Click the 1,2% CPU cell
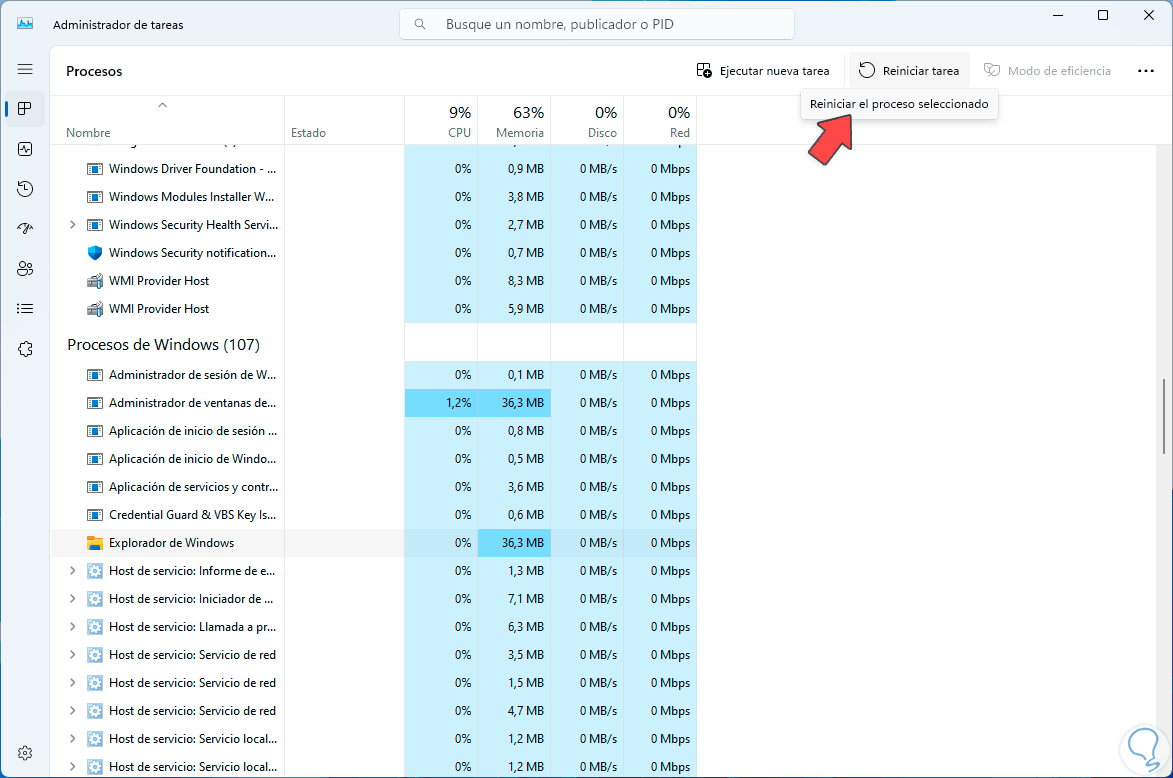This screenshot has width=1173, height=778. [x=441, y=402]
